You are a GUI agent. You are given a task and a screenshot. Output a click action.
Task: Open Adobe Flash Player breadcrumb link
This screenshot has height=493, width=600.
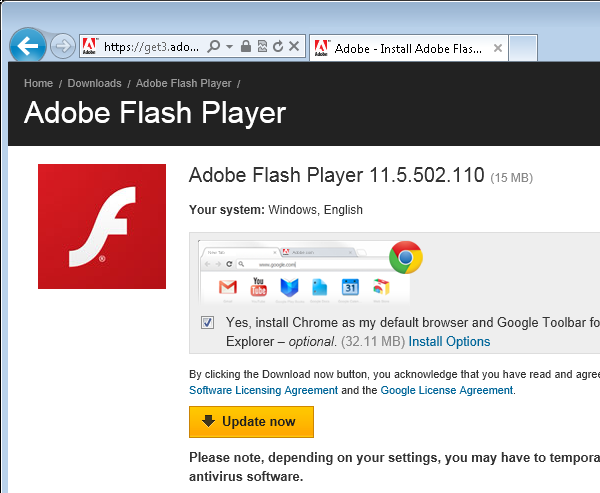point(184,83)
